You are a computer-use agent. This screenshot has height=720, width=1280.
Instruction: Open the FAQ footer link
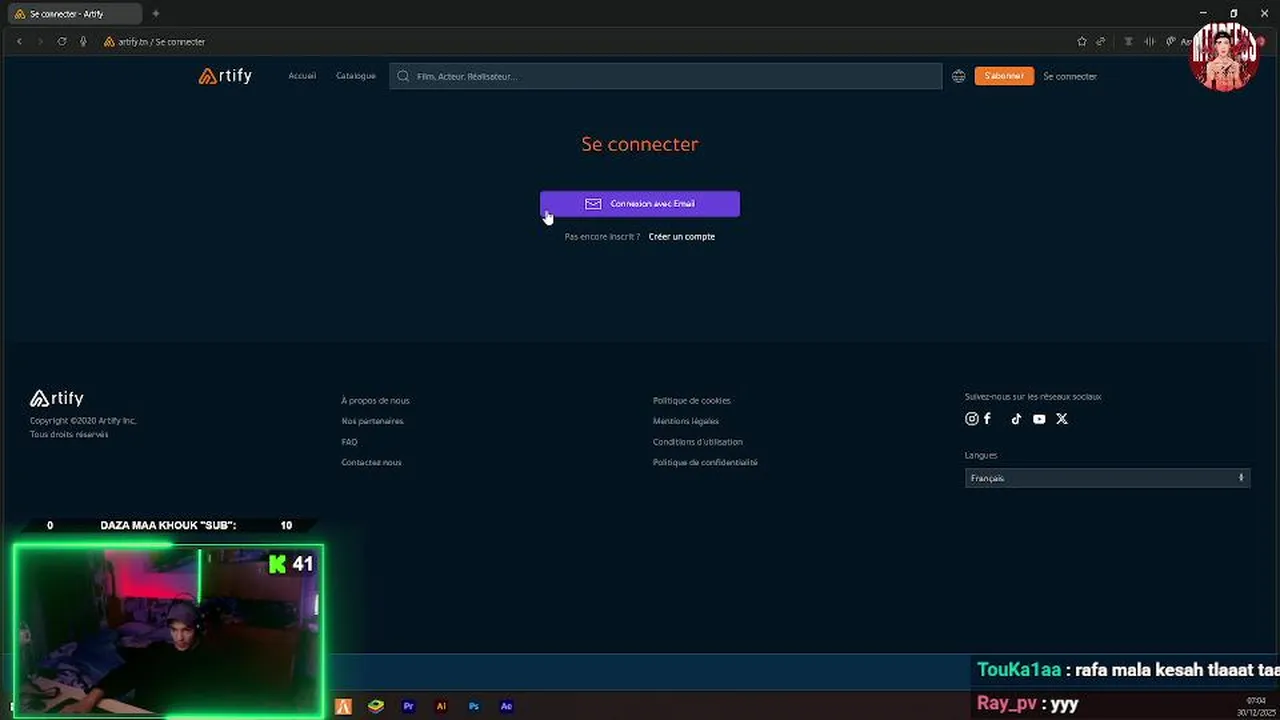point(349,442)
